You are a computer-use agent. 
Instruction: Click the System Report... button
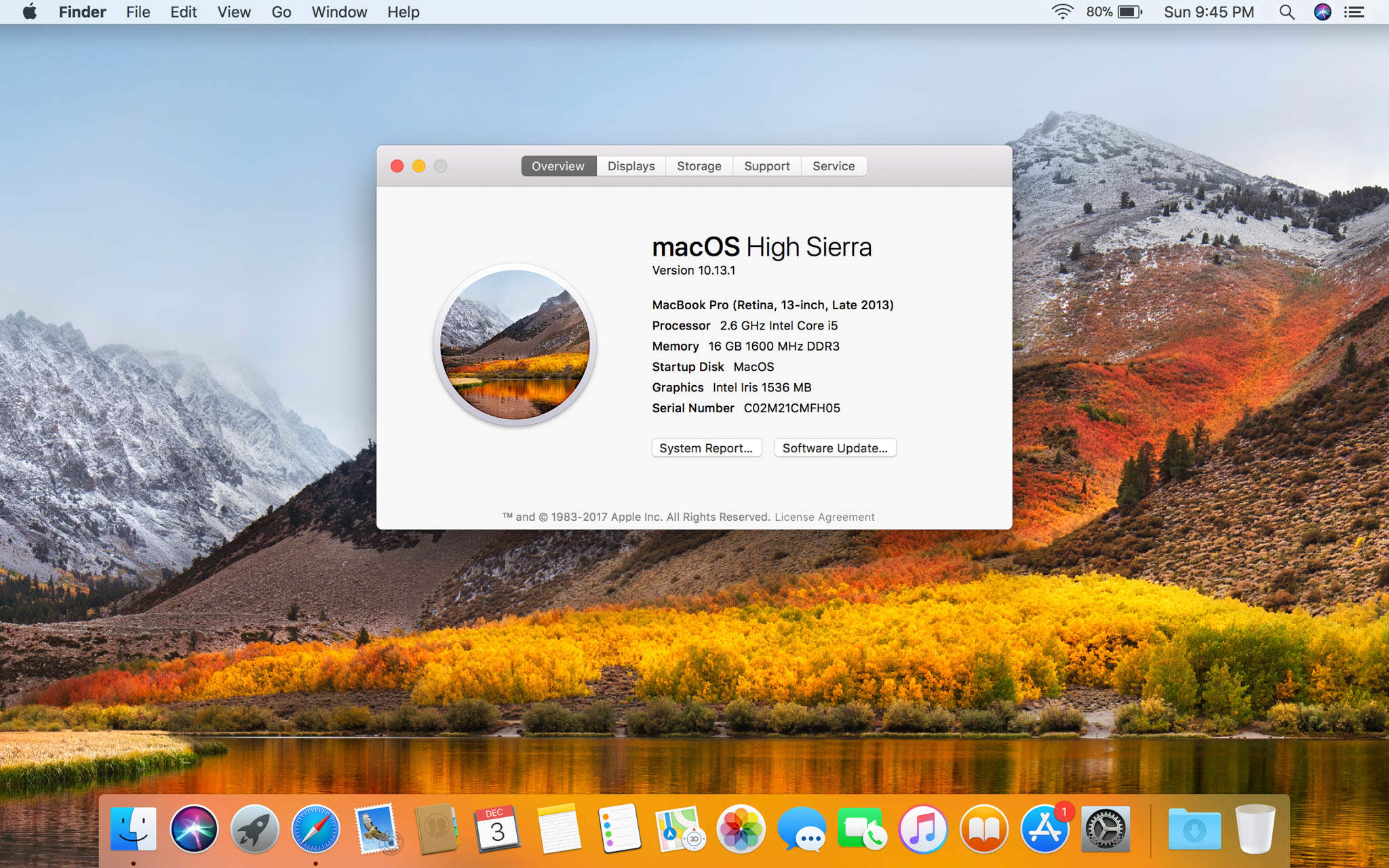706,448
